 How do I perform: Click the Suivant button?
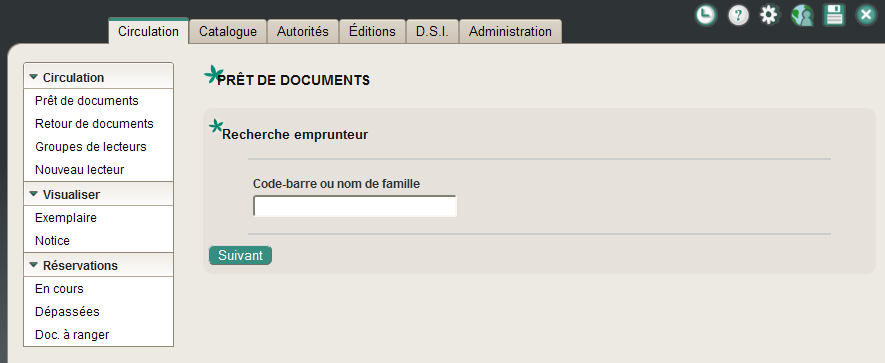pos(240,255)
